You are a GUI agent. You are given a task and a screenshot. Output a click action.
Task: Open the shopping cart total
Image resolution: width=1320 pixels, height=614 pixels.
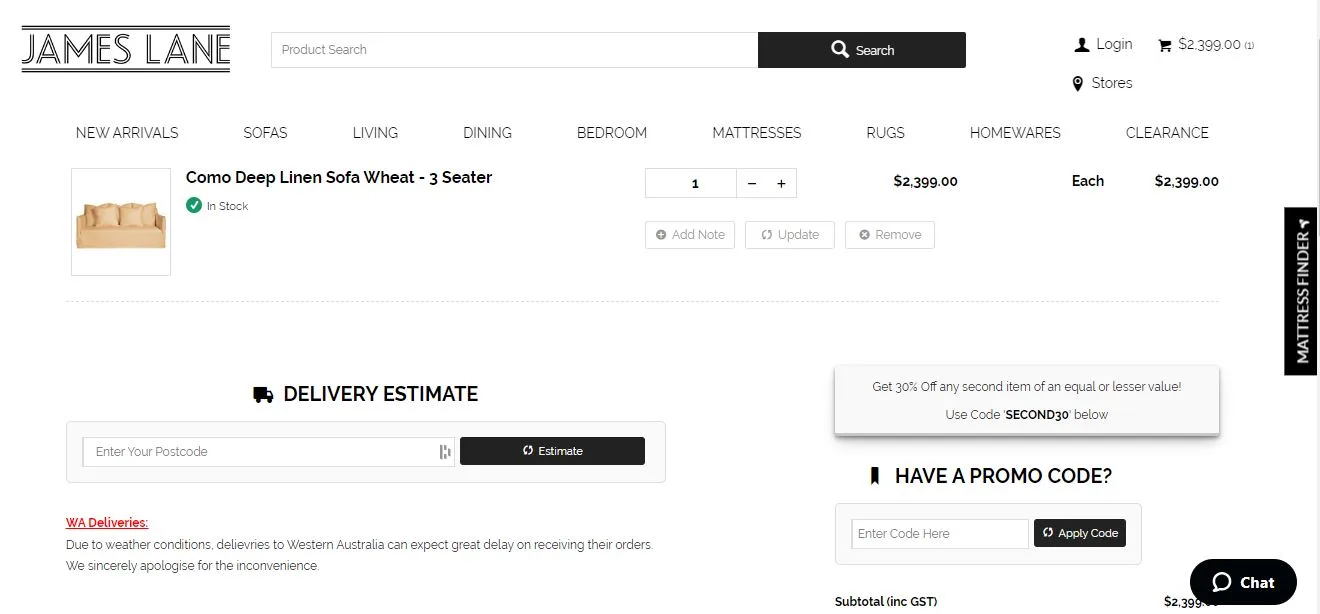tap(1206, 45)
